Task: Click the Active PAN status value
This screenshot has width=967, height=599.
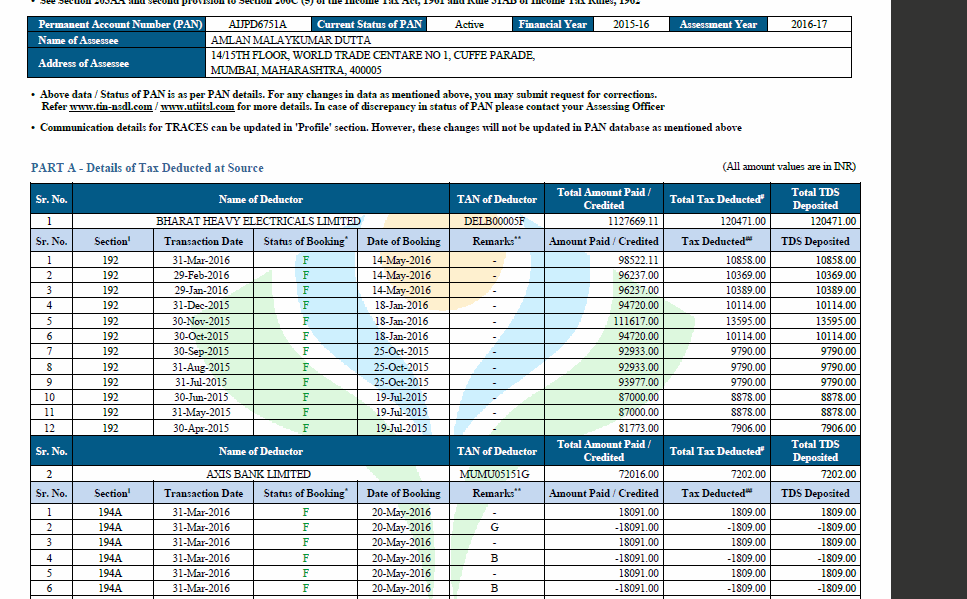Action: click(469, 24)
